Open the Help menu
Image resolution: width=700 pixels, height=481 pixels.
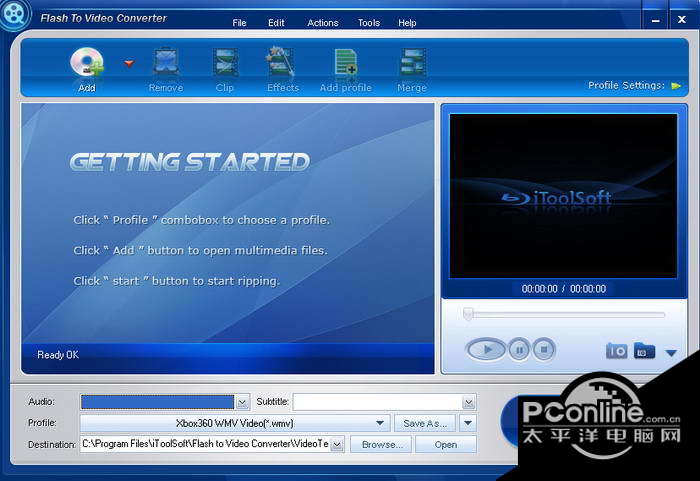[x=407, y=23]
